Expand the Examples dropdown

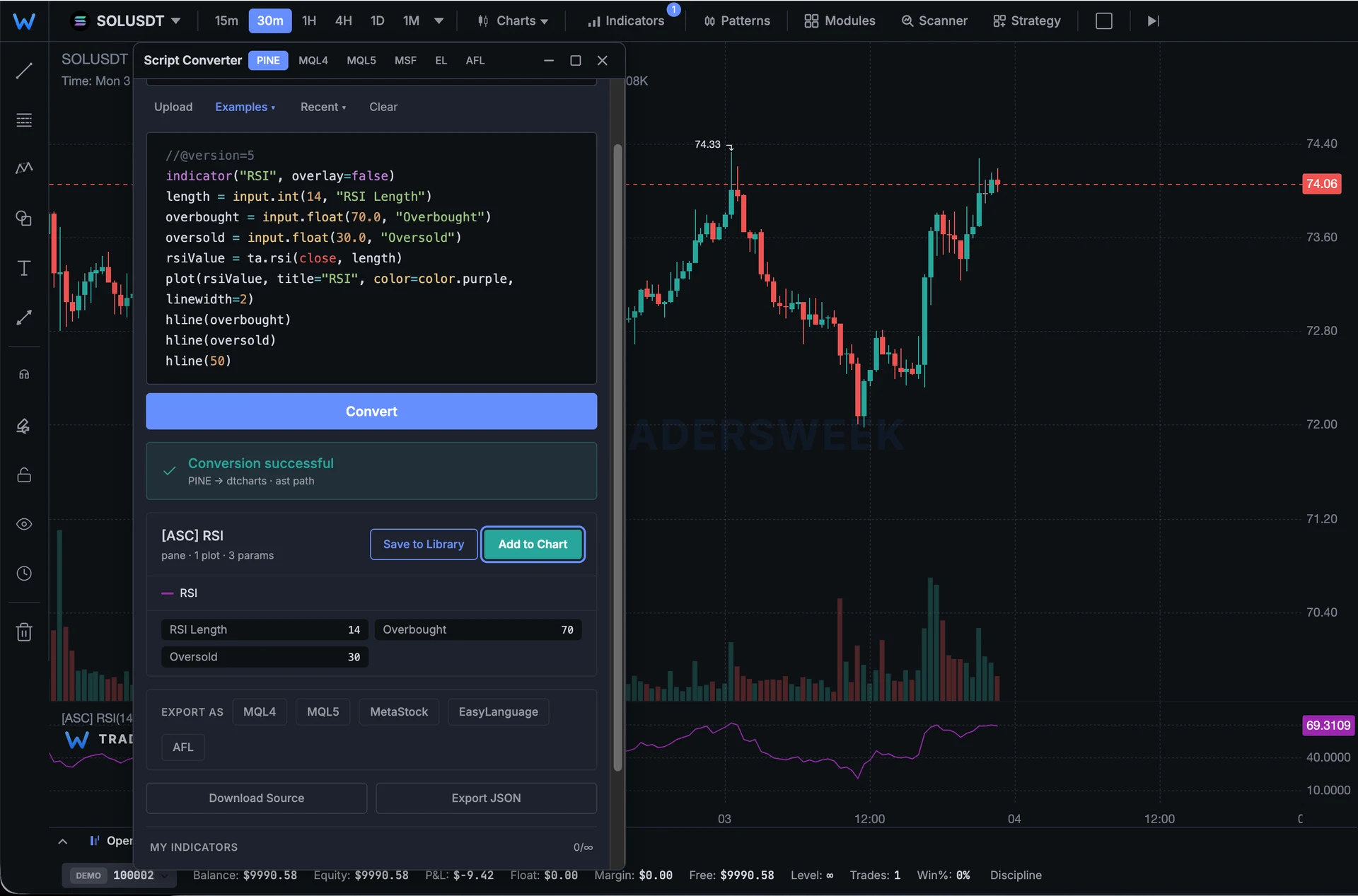(x=245, y=107)
